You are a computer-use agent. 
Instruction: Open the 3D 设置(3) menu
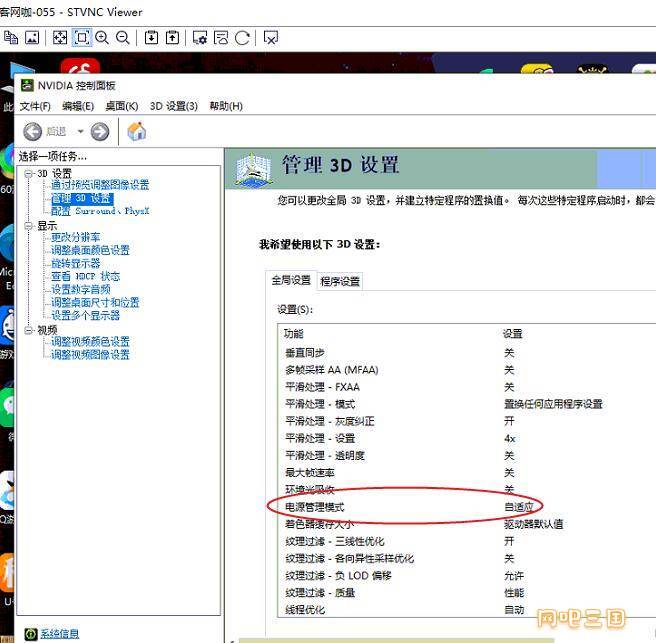(174, 106)
